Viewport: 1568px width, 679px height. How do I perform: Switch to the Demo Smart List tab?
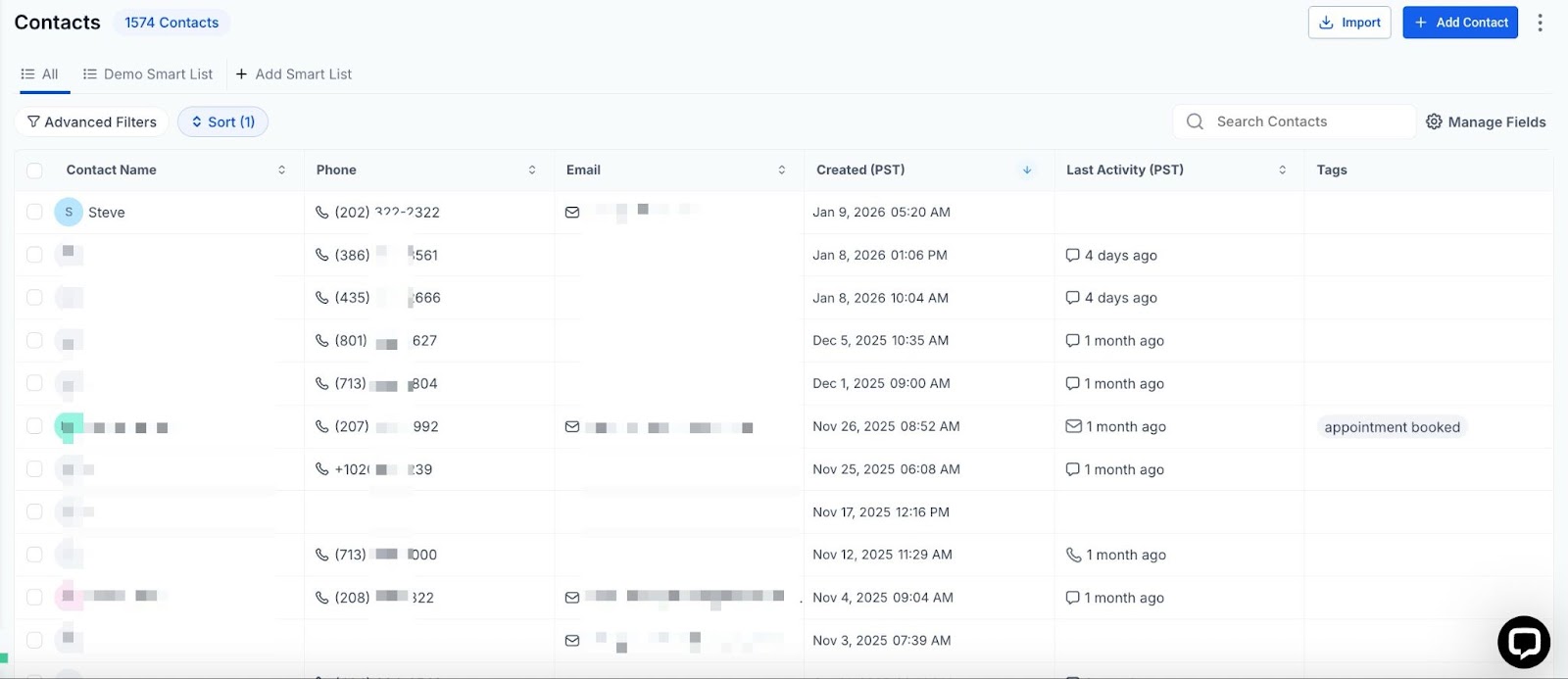point(148,74)
